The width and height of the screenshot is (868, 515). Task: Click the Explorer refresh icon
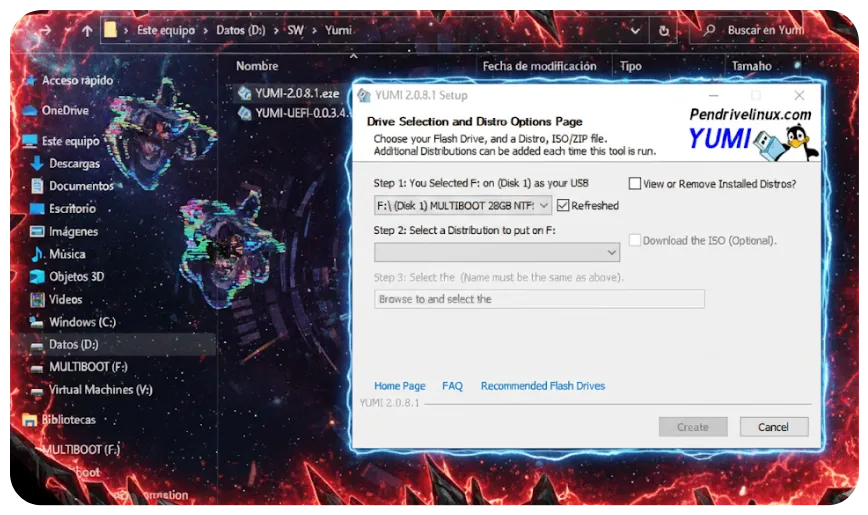click(x=664, y=31)
